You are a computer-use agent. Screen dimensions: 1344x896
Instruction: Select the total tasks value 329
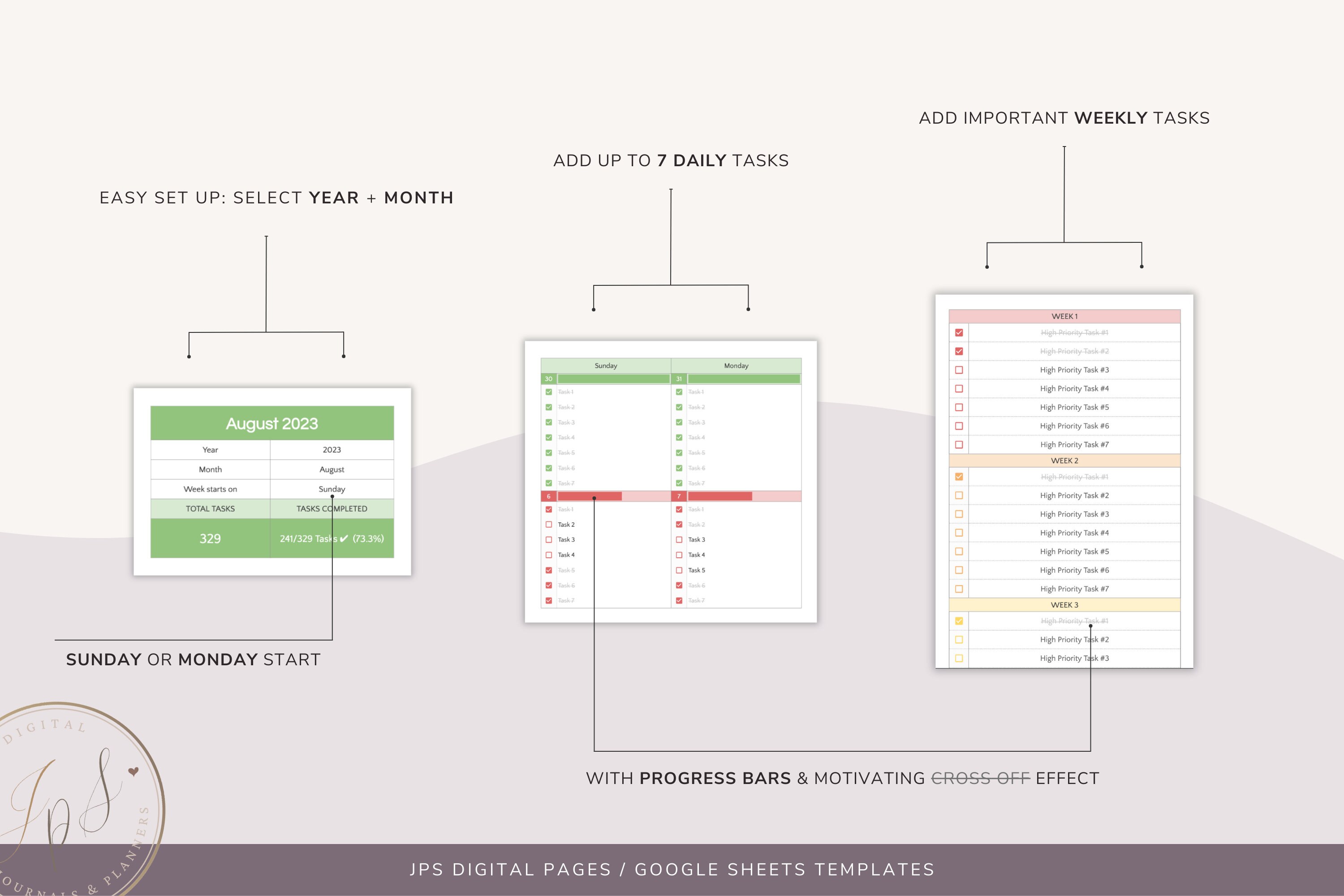[210, 538]
